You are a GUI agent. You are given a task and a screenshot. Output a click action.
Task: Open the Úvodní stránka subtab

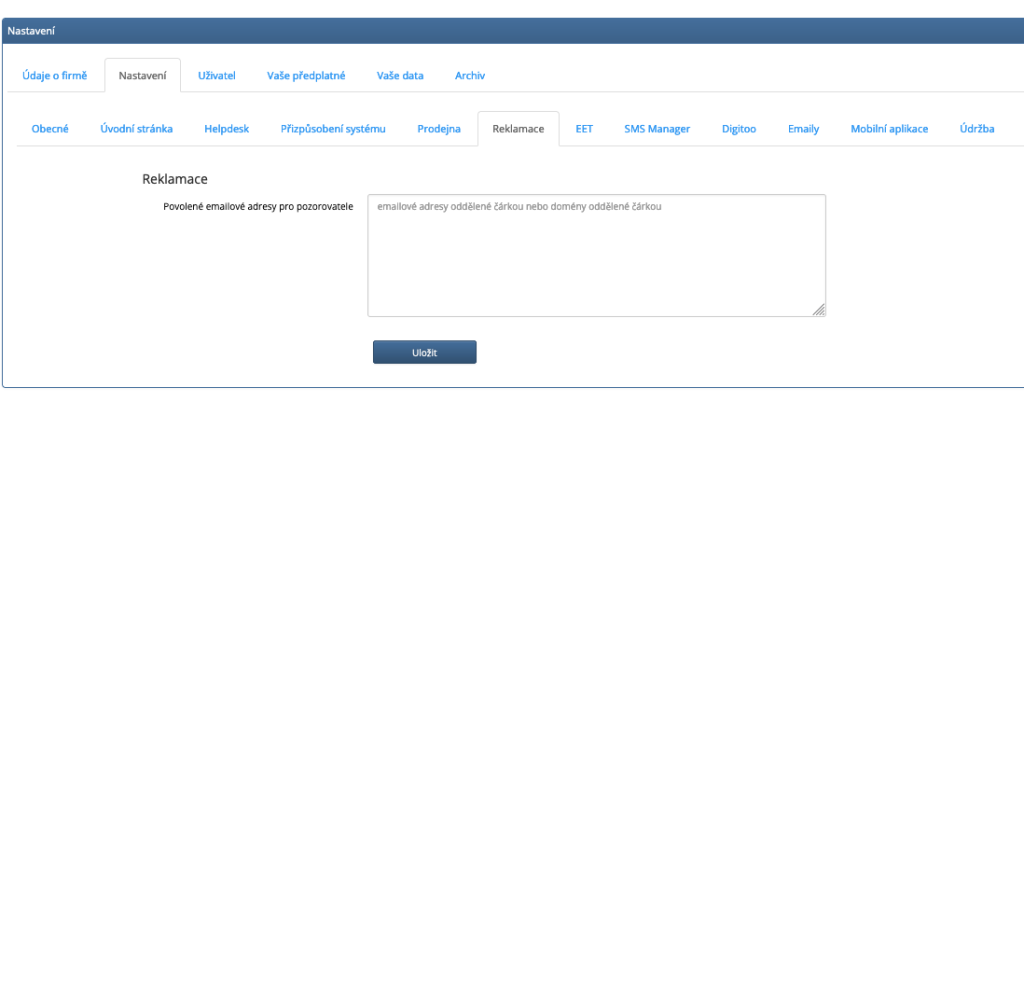[x=136, y=129]
